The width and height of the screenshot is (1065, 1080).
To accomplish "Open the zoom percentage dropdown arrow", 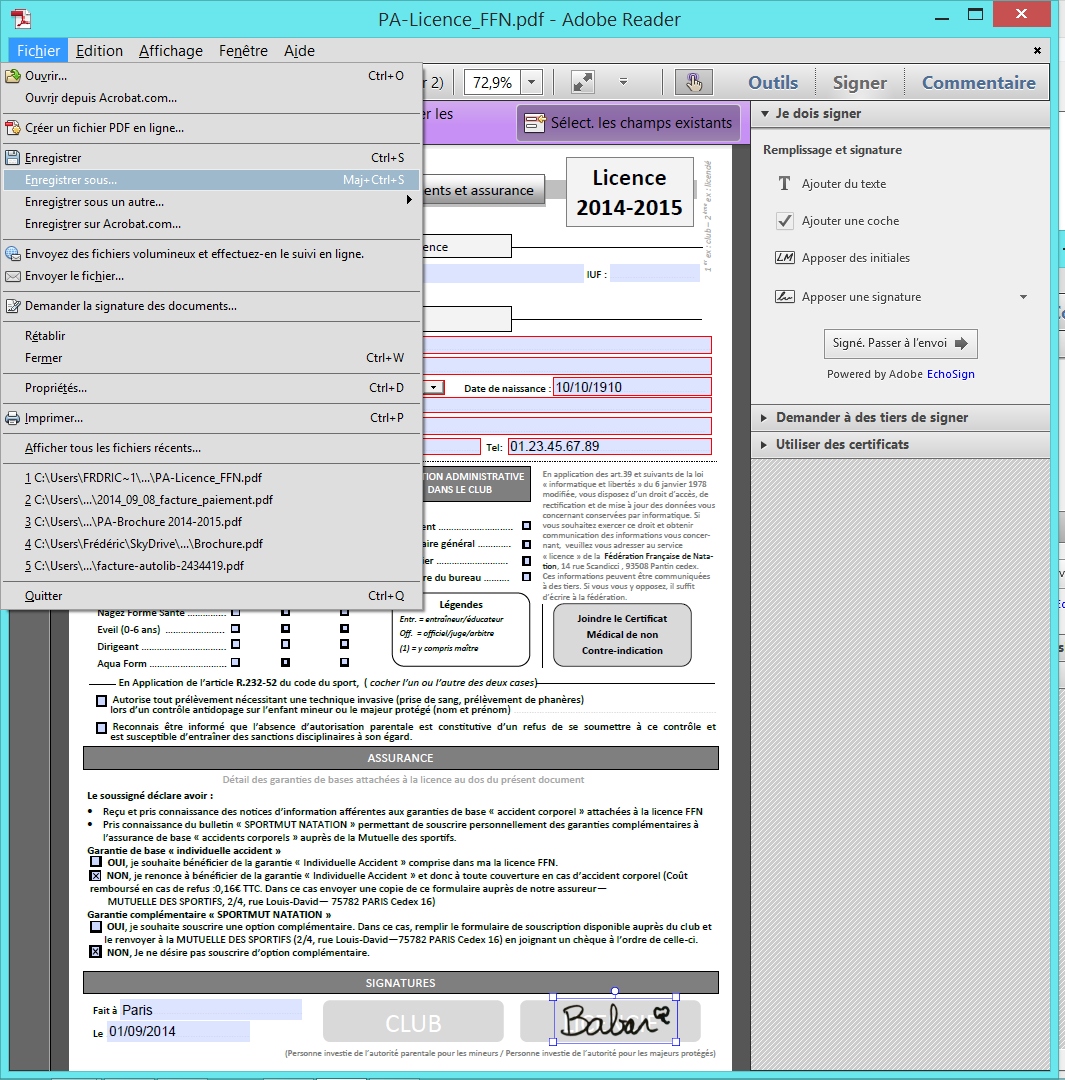I will pyautogui.click(x=531, y=82).
